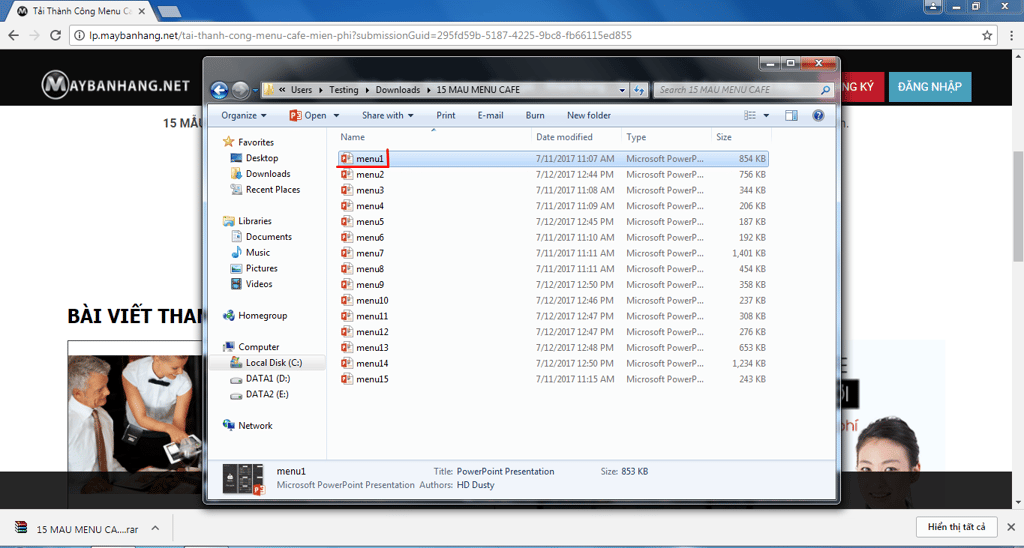This screenshot has height=548, width=1024.
Task: Click Downloads in the breadcrumb path
Action: pyautogui.click(x=398, y=90)
